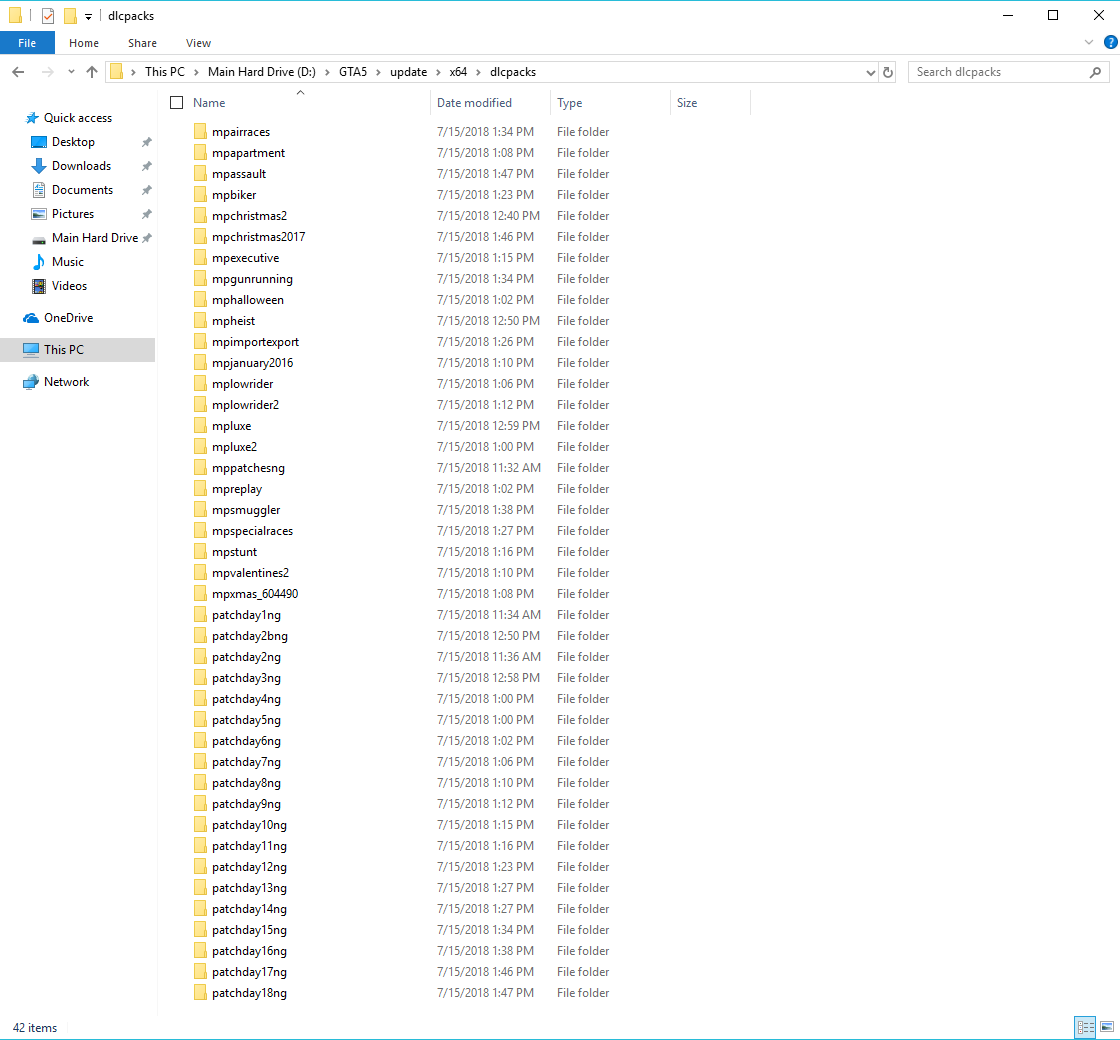
Task: Switch to details view layout icon
Action: pos(1086,1028)
